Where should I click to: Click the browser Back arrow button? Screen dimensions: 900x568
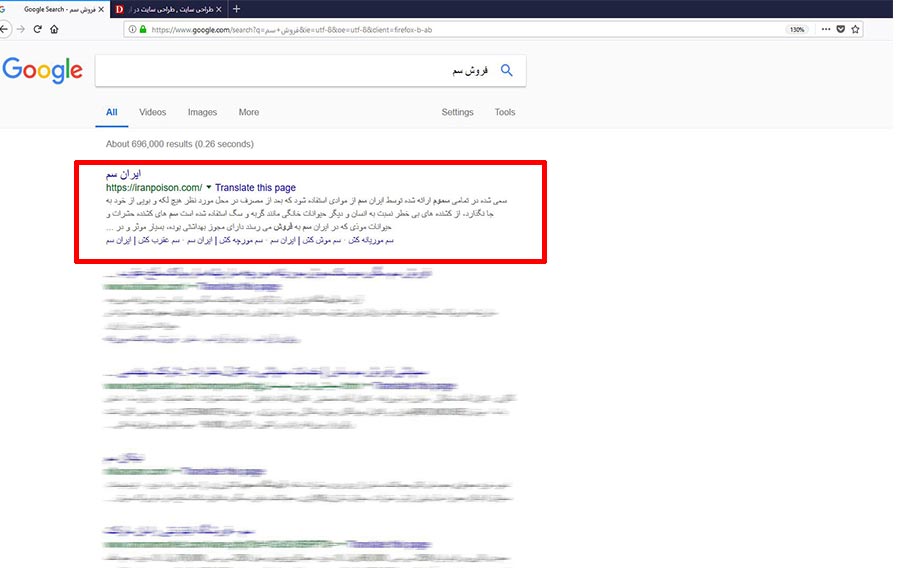click(x=5, y=29)
